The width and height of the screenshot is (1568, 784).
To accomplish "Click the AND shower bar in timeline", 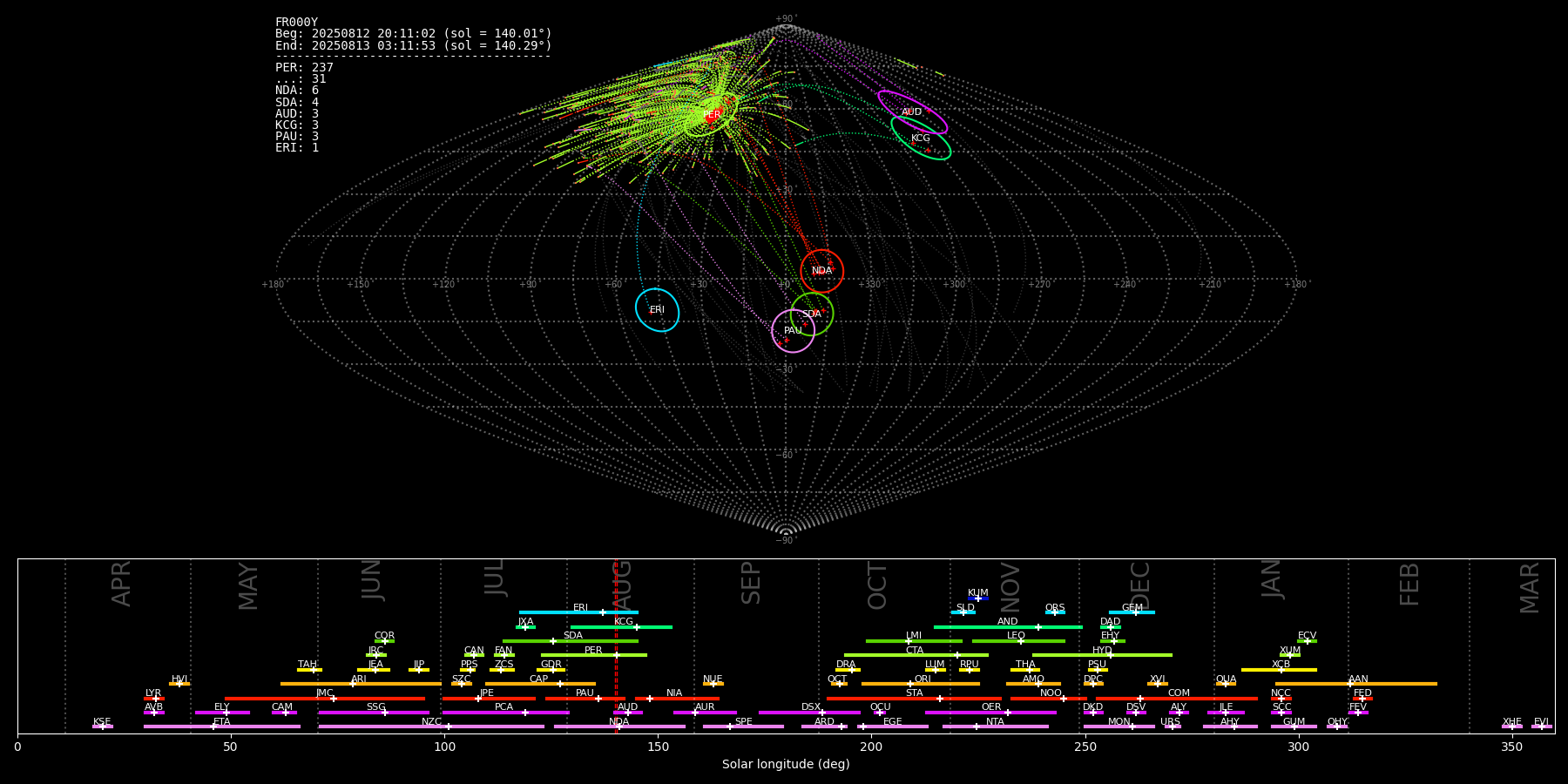I will pyautogui.click(x=1008, y=627).
